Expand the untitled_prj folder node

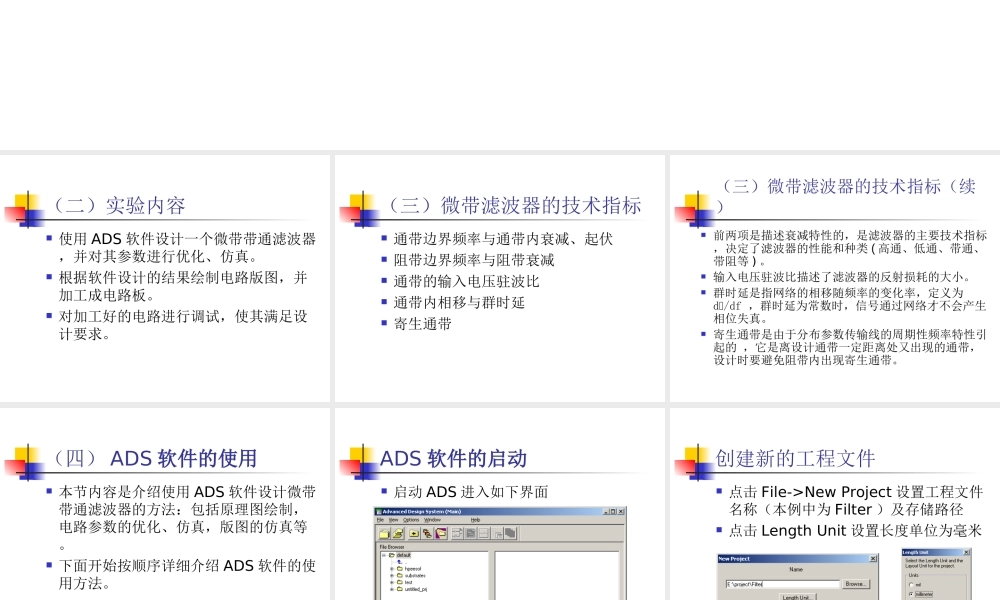[x=392, y=589]
